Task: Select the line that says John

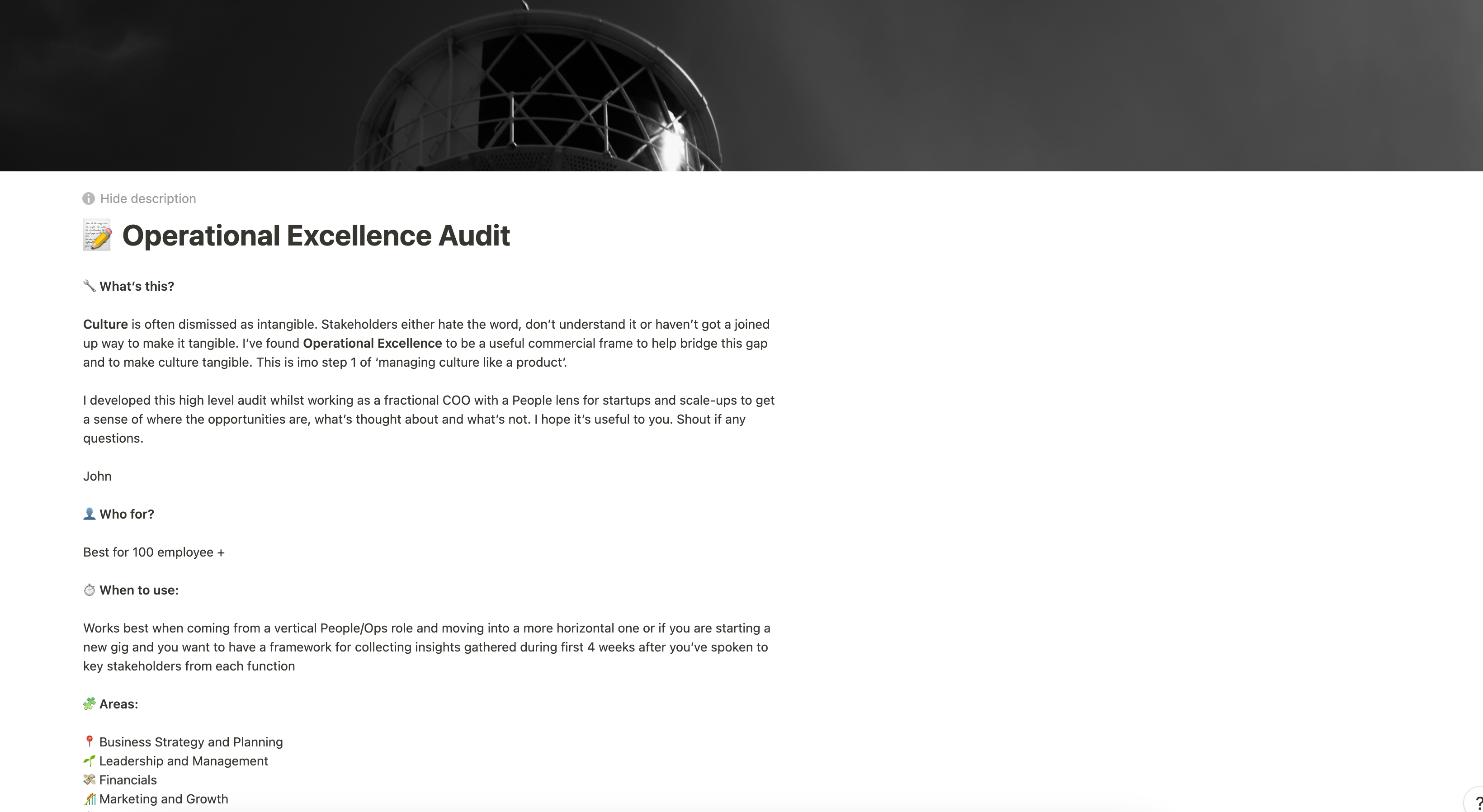Action: (97, 476)
